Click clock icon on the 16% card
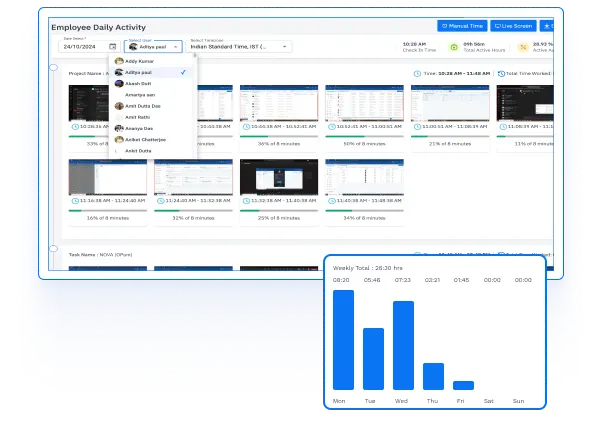 (x=75, y=201)
